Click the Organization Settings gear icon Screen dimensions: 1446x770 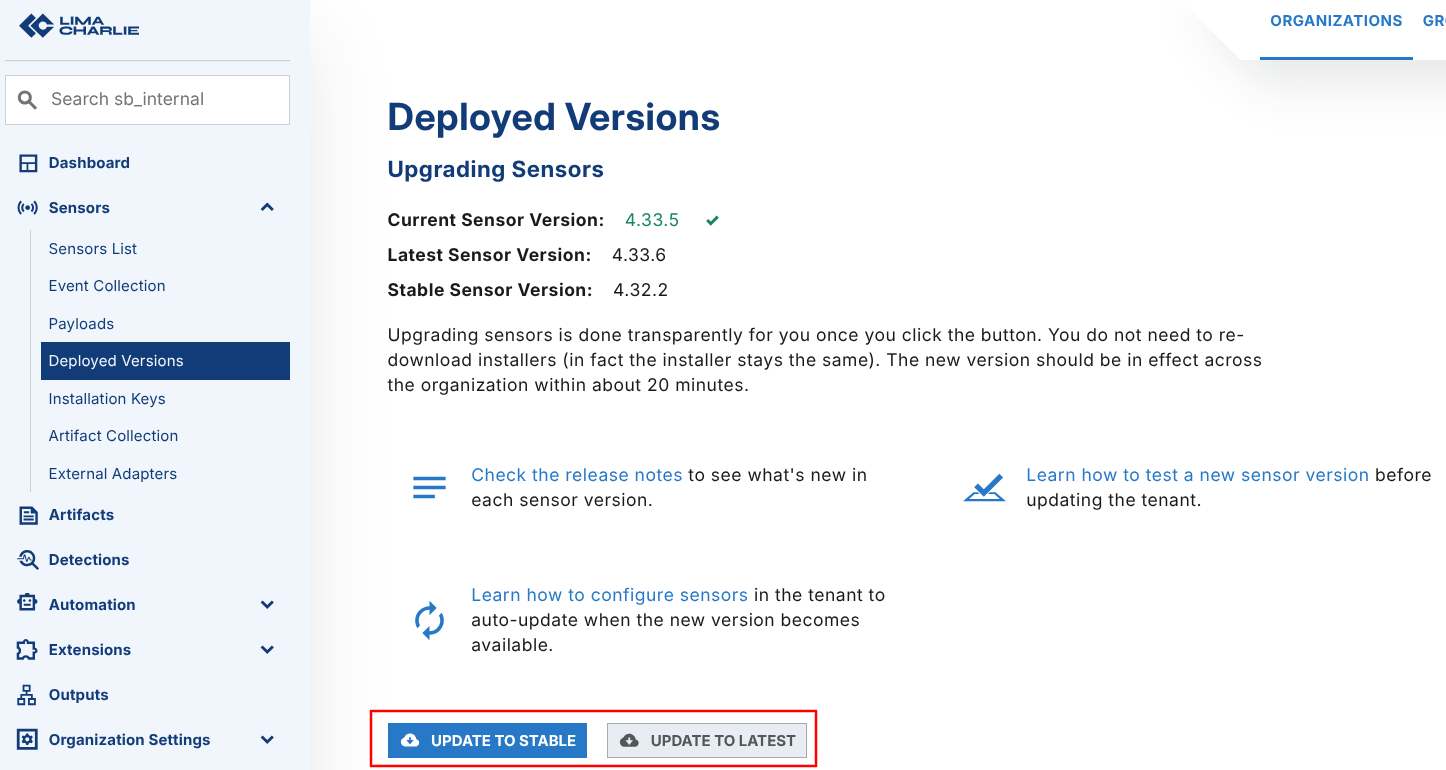point(28,740)
